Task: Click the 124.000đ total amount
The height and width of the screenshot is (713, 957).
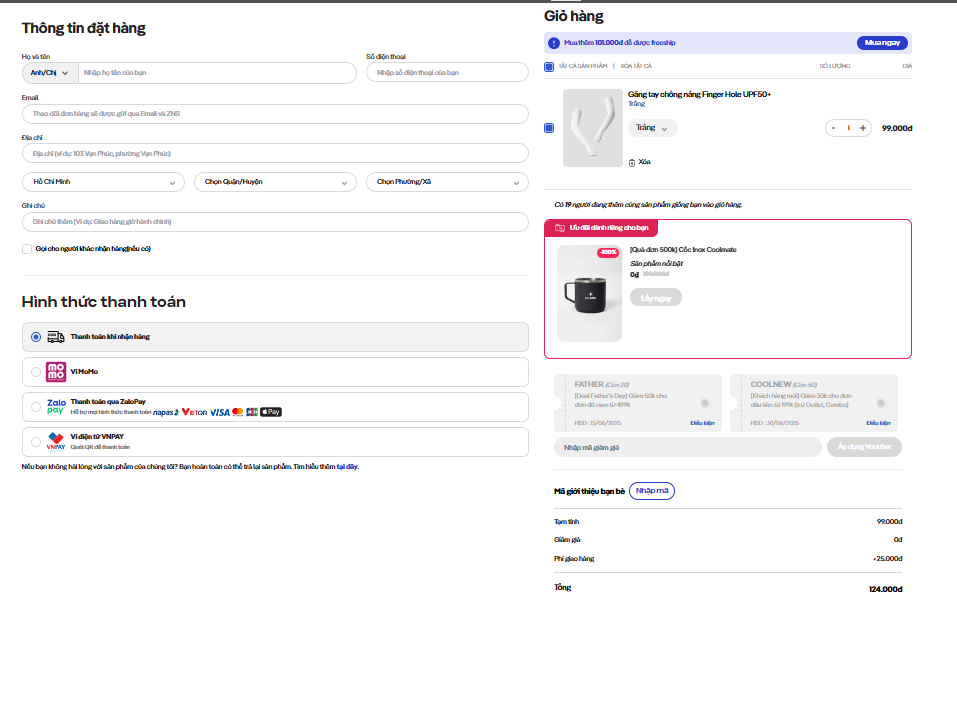Action: (886, 589)
